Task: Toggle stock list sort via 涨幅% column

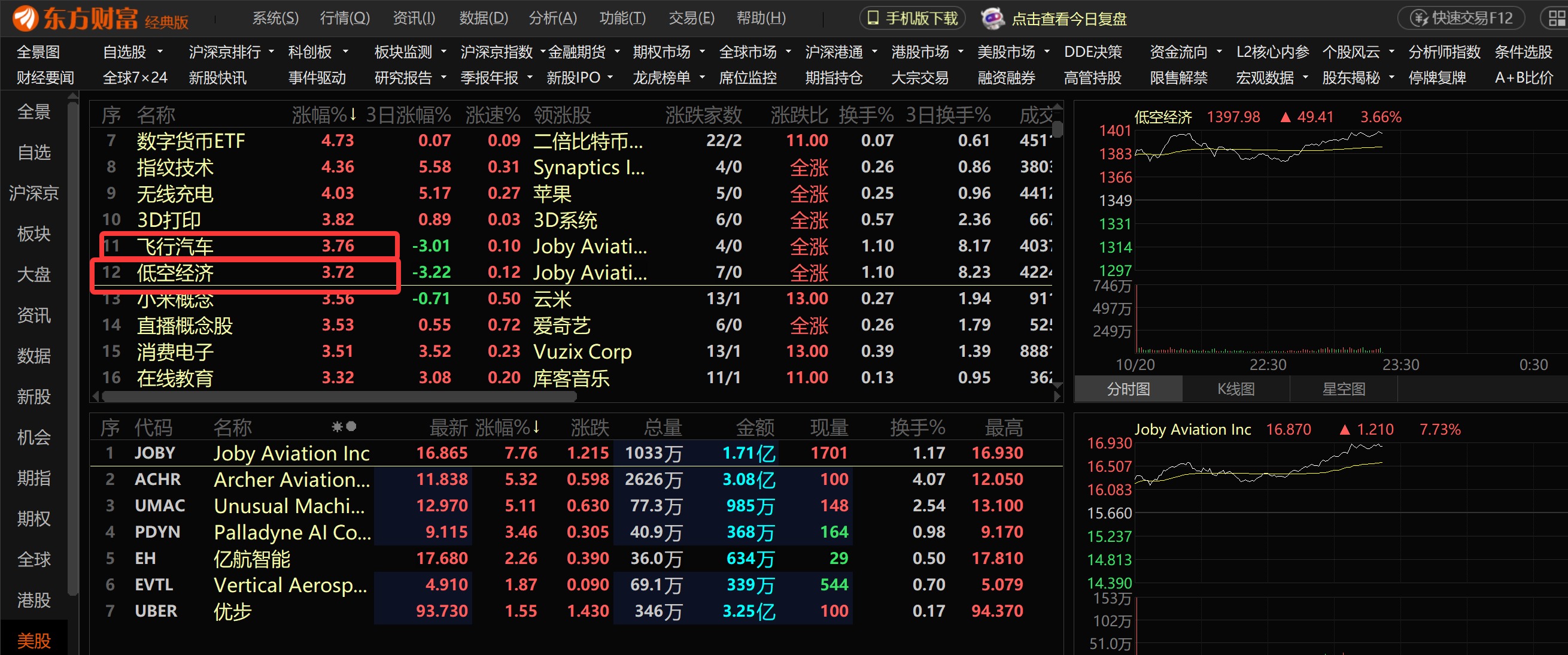Action: pos(506,428)
